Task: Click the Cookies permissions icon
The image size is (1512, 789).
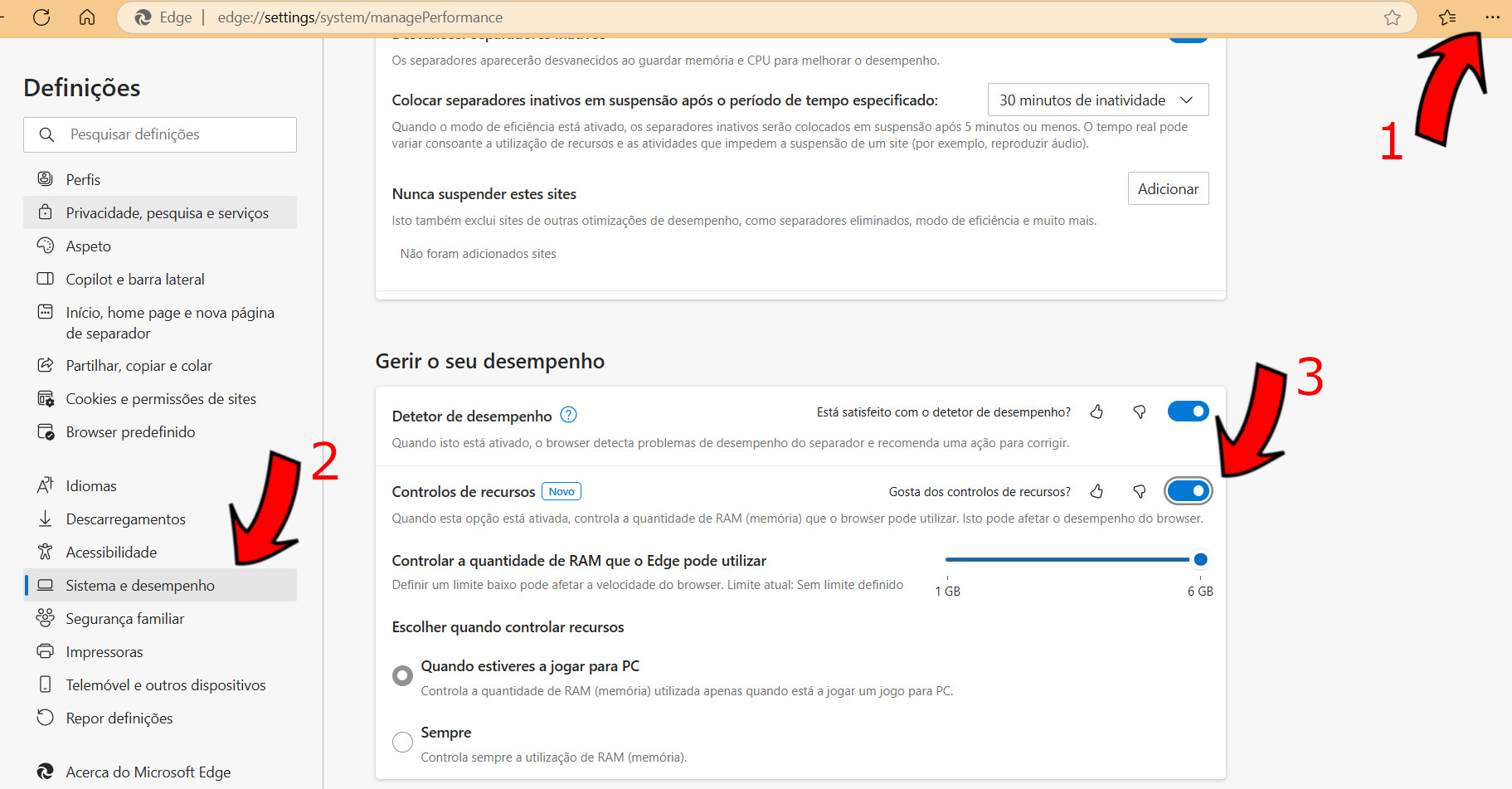Action: 46,398
